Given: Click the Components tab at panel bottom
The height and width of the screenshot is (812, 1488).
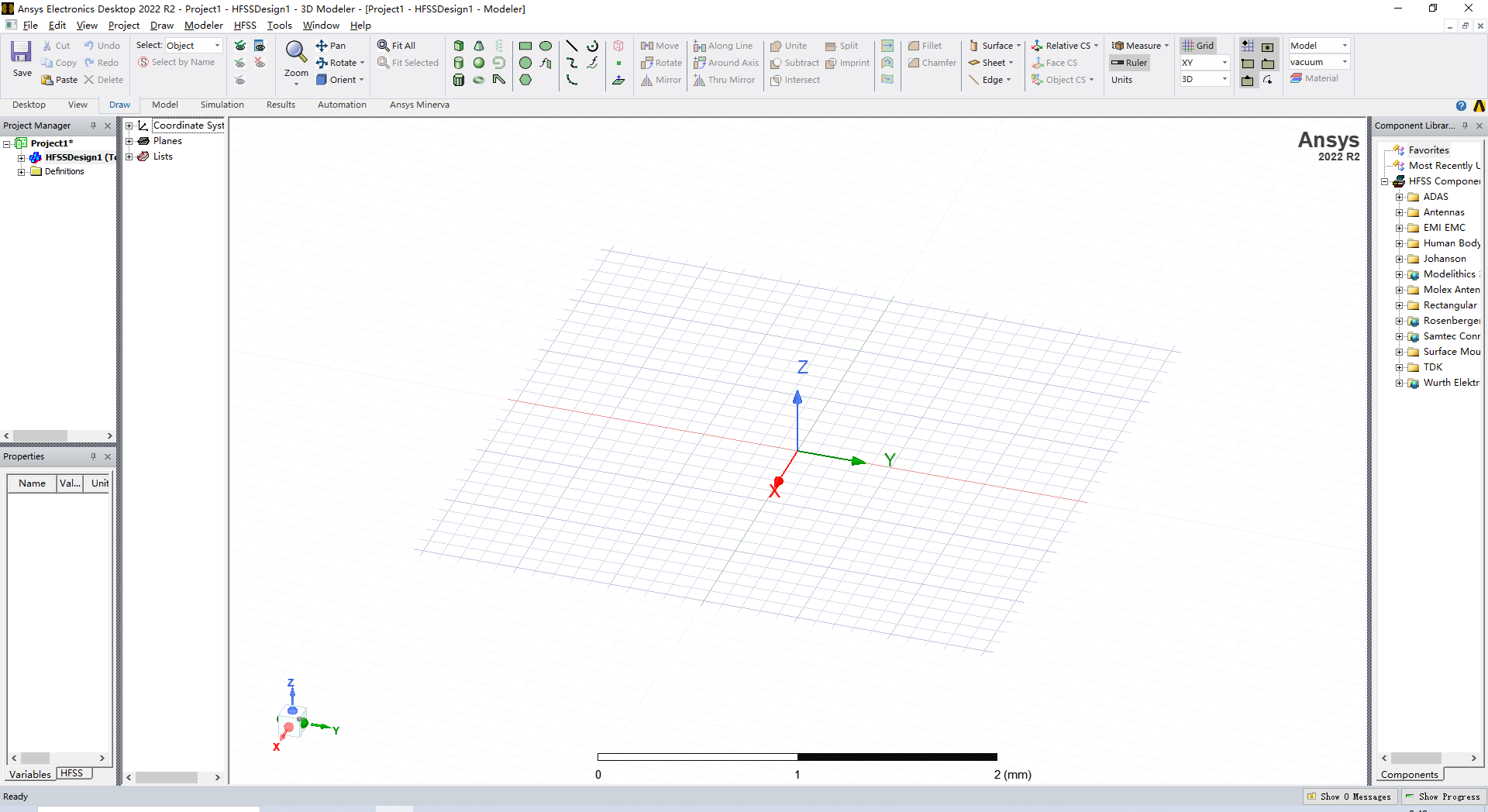Looking at the screenshot, I should tap(1409, 775).
